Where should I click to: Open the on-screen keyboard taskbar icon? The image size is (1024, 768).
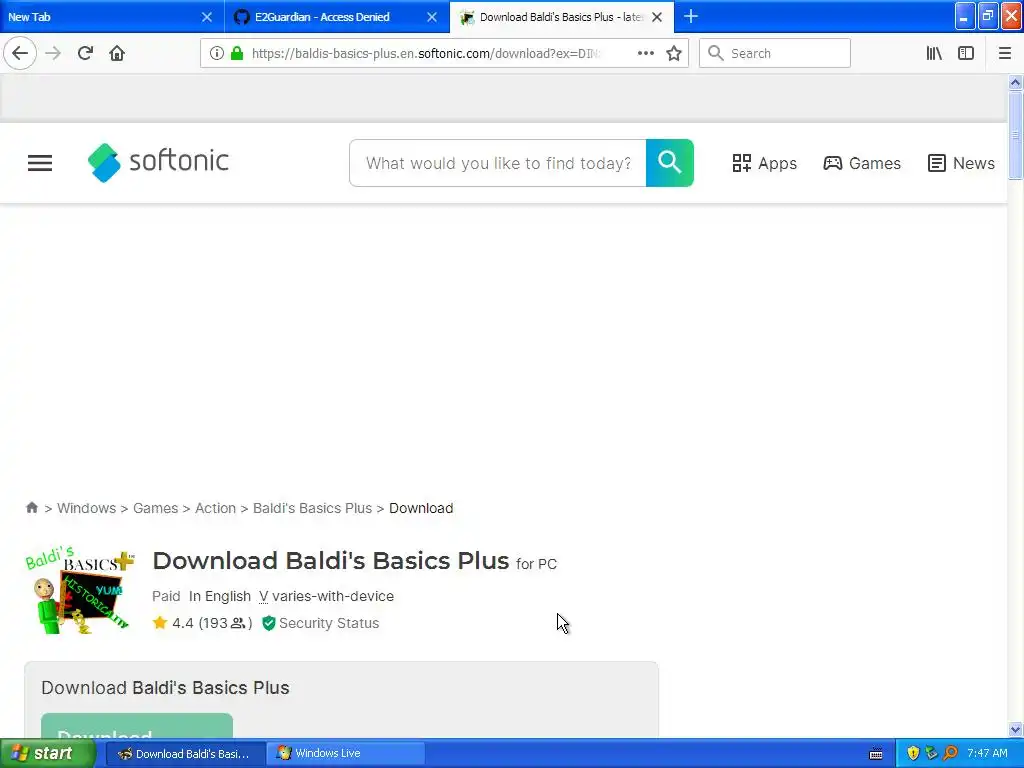(x=876, y=754)
